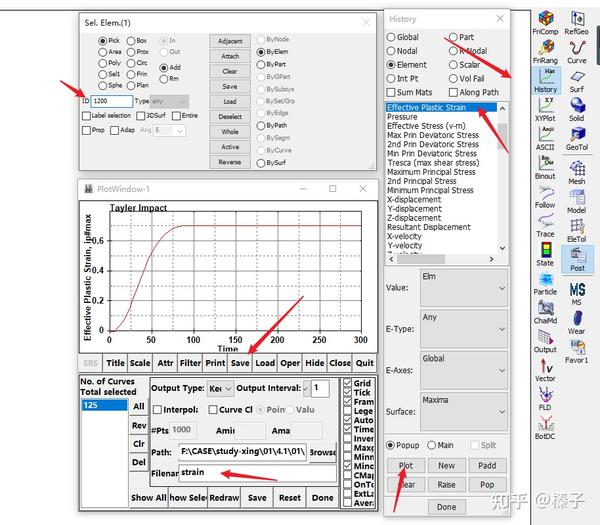Open the Title menu in PlotWindow toolbar
Screen dimensions: 600x525
point(115,363)
